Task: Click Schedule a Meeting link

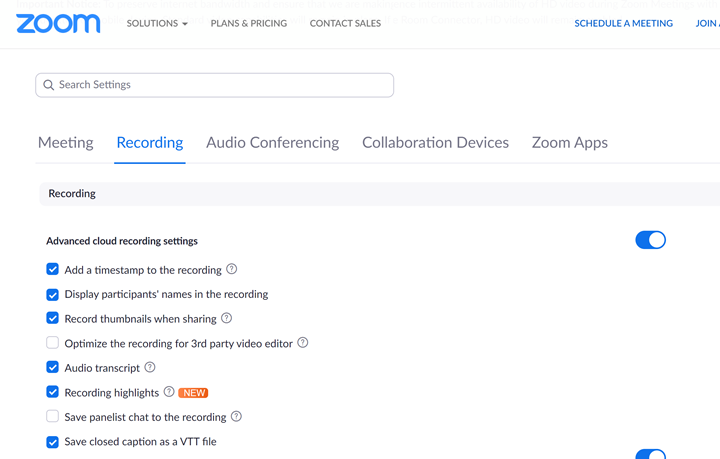Action: point(623,23)
